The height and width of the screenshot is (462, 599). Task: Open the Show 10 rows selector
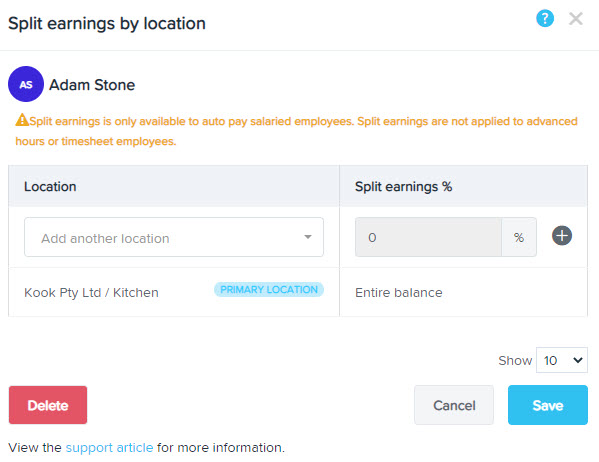pyautogui.click(x=562, y=360)
